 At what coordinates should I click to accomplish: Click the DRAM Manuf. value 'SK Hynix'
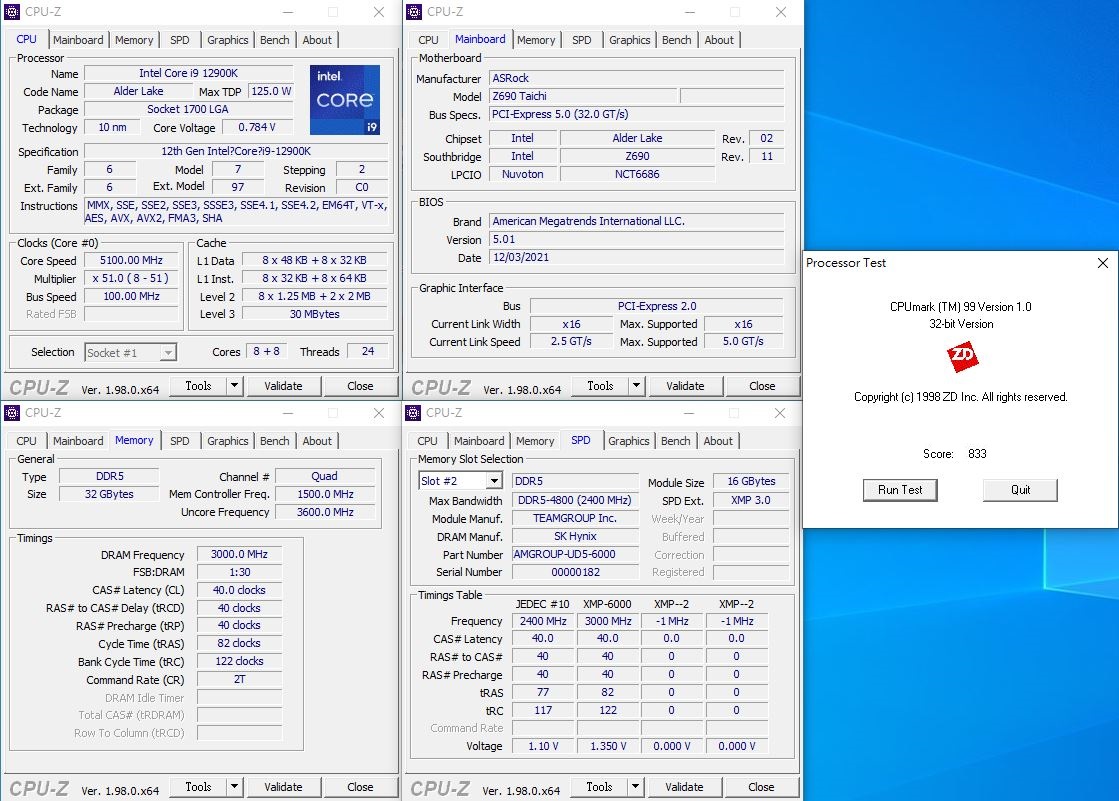575,536
